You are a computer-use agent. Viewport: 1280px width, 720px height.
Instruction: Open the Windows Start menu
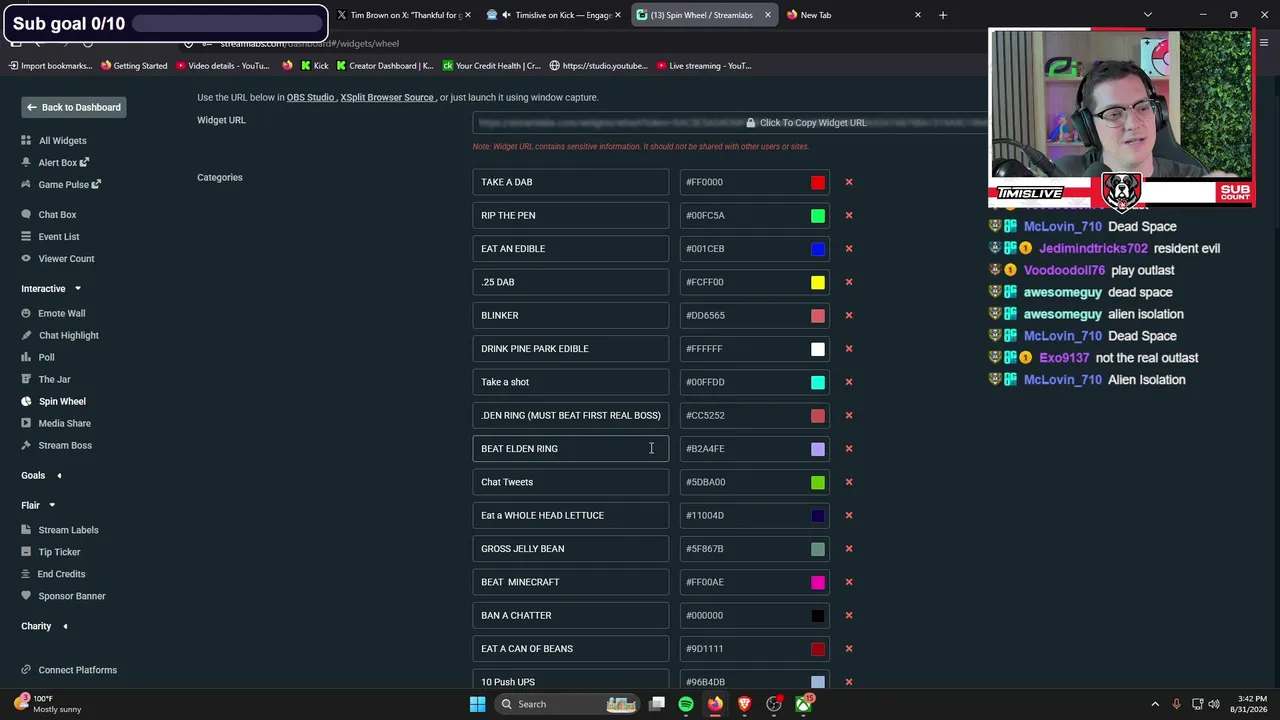478,704
